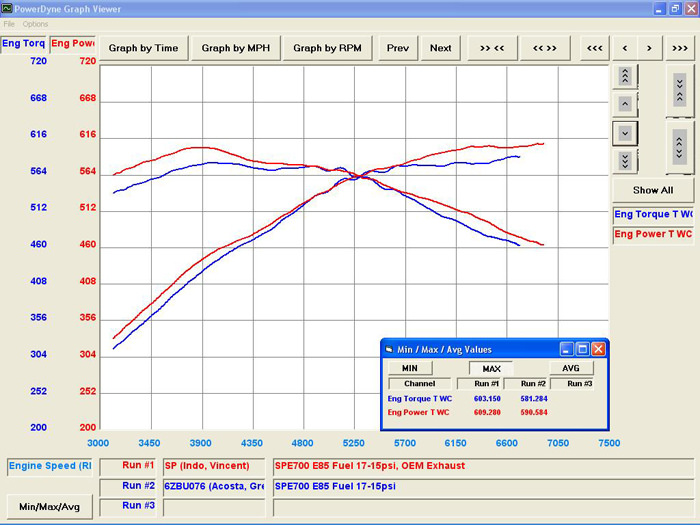Click torque max value 581.284
Image resolution: width=700 pixels, height=525 pixels.
click(533, 399)
